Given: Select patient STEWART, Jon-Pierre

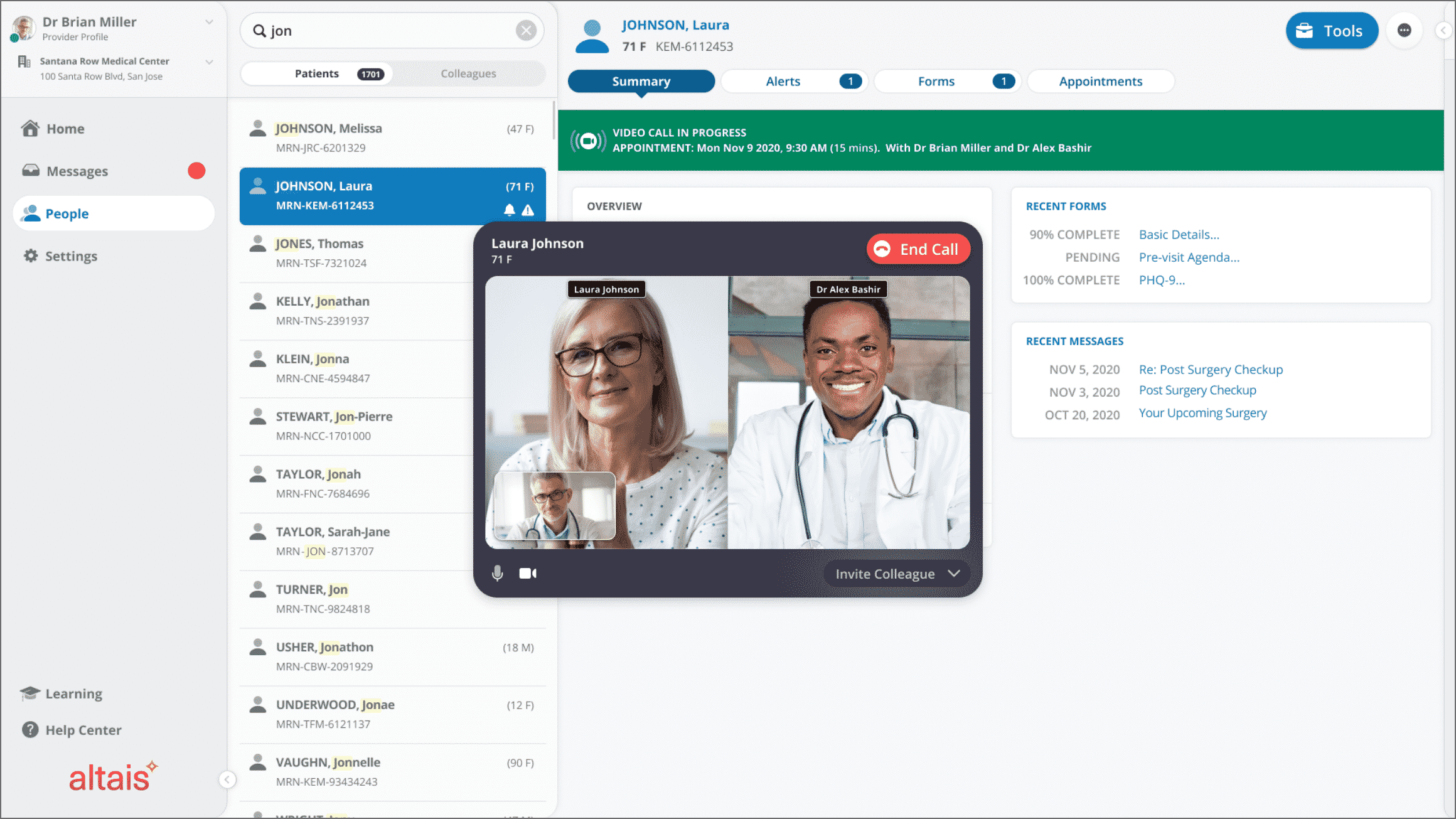Looking at the screenshot, I should point(358,426).
